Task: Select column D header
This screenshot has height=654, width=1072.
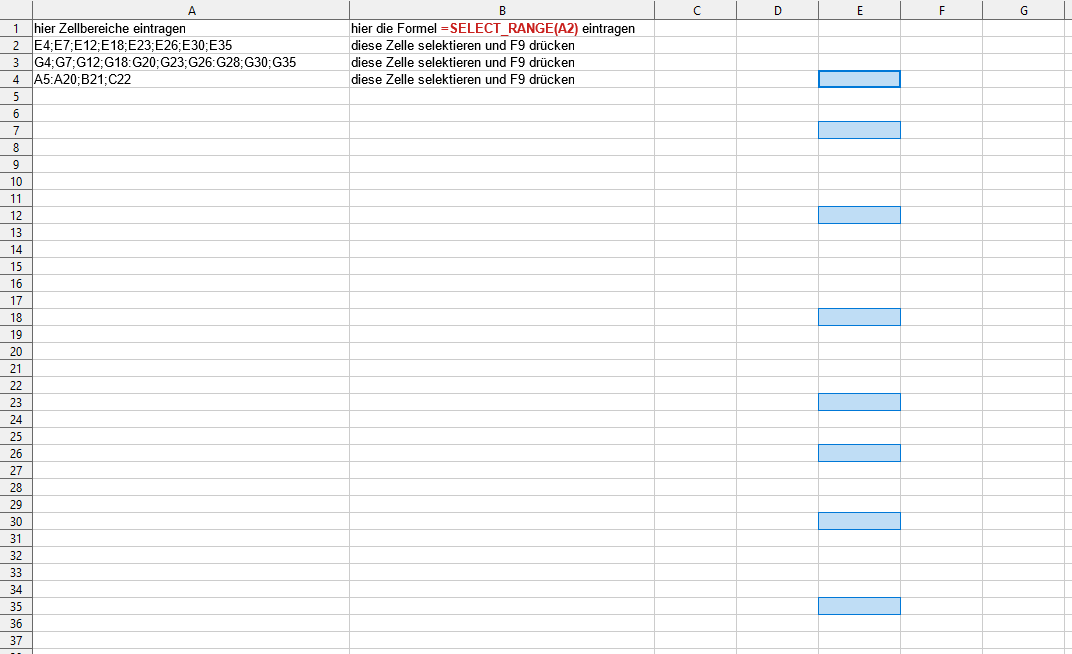Action: point(777,10)
